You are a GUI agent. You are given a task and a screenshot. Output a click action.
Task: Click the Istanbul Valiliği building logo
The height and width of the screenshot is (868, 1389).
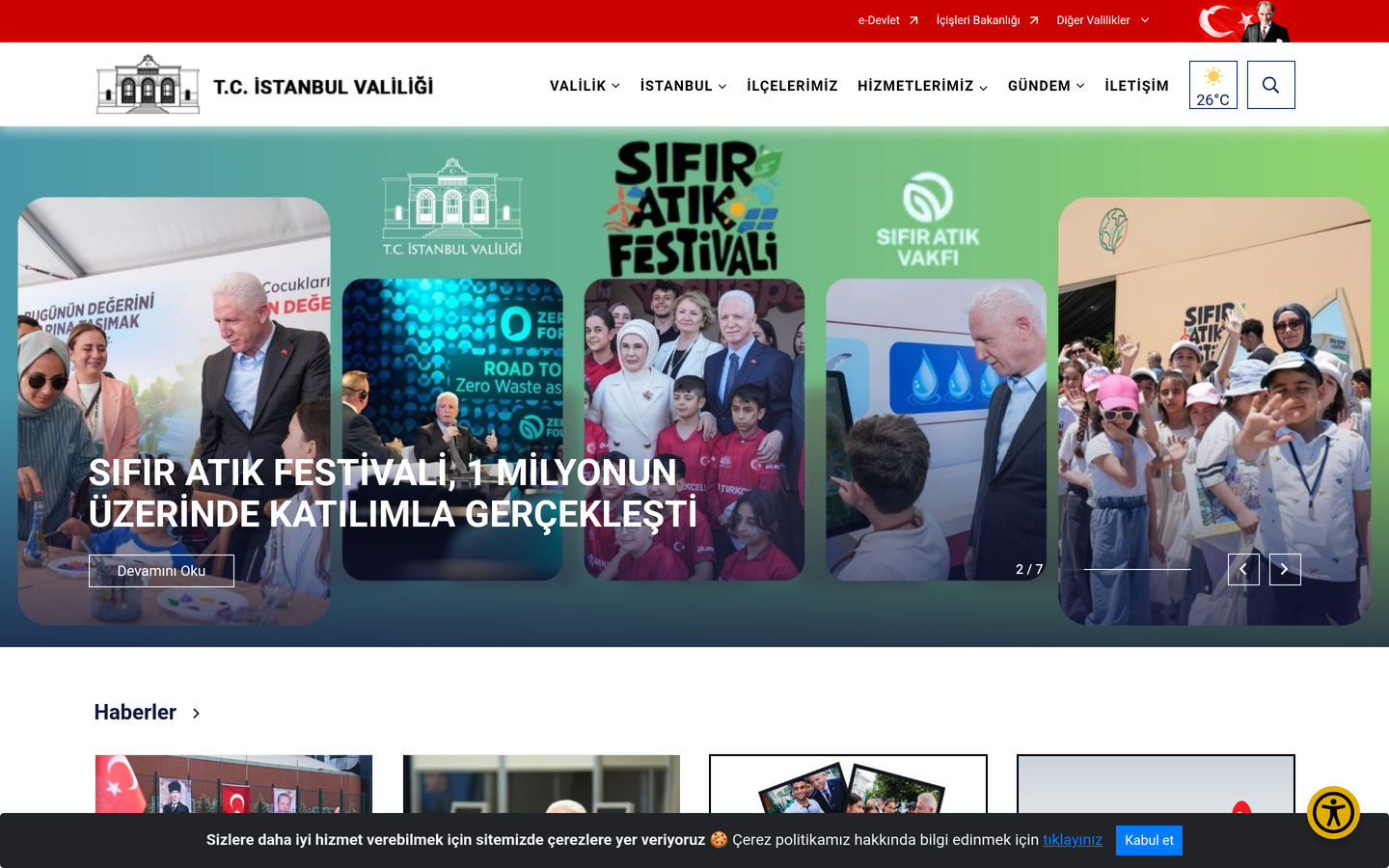click(x=148, y=85)
